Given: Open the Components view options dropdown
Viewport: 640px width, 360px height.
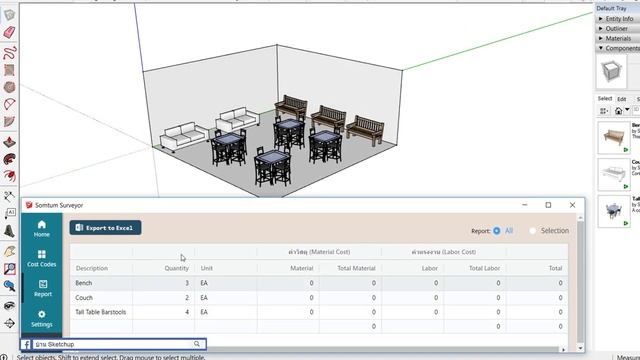Looking at the screenshot, I should (x=604, y=111).
